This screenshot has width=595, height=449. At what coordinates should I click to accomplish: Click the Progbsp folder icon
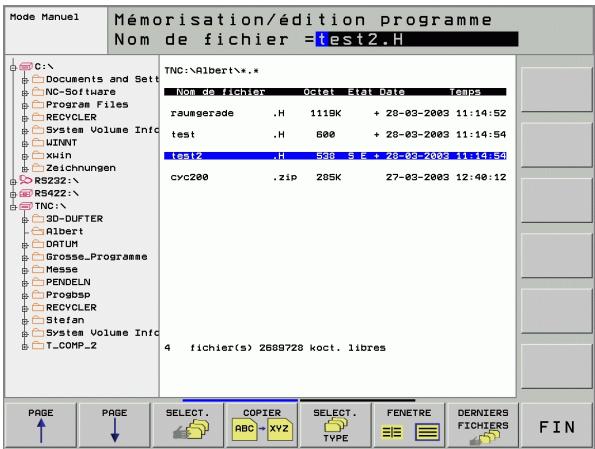pyautogui.click(x=38, y=295)
